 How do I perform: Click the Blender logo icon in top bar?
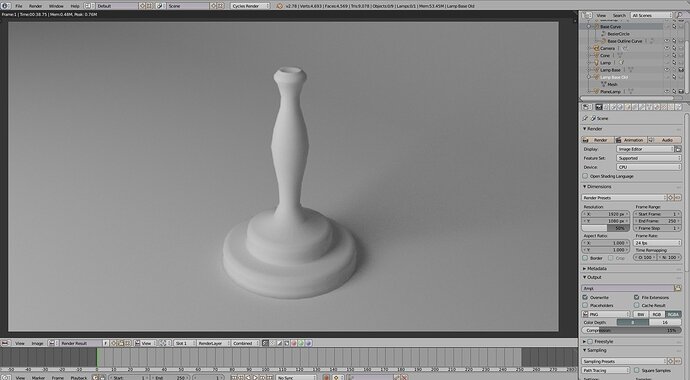click(x=6, y=6)
